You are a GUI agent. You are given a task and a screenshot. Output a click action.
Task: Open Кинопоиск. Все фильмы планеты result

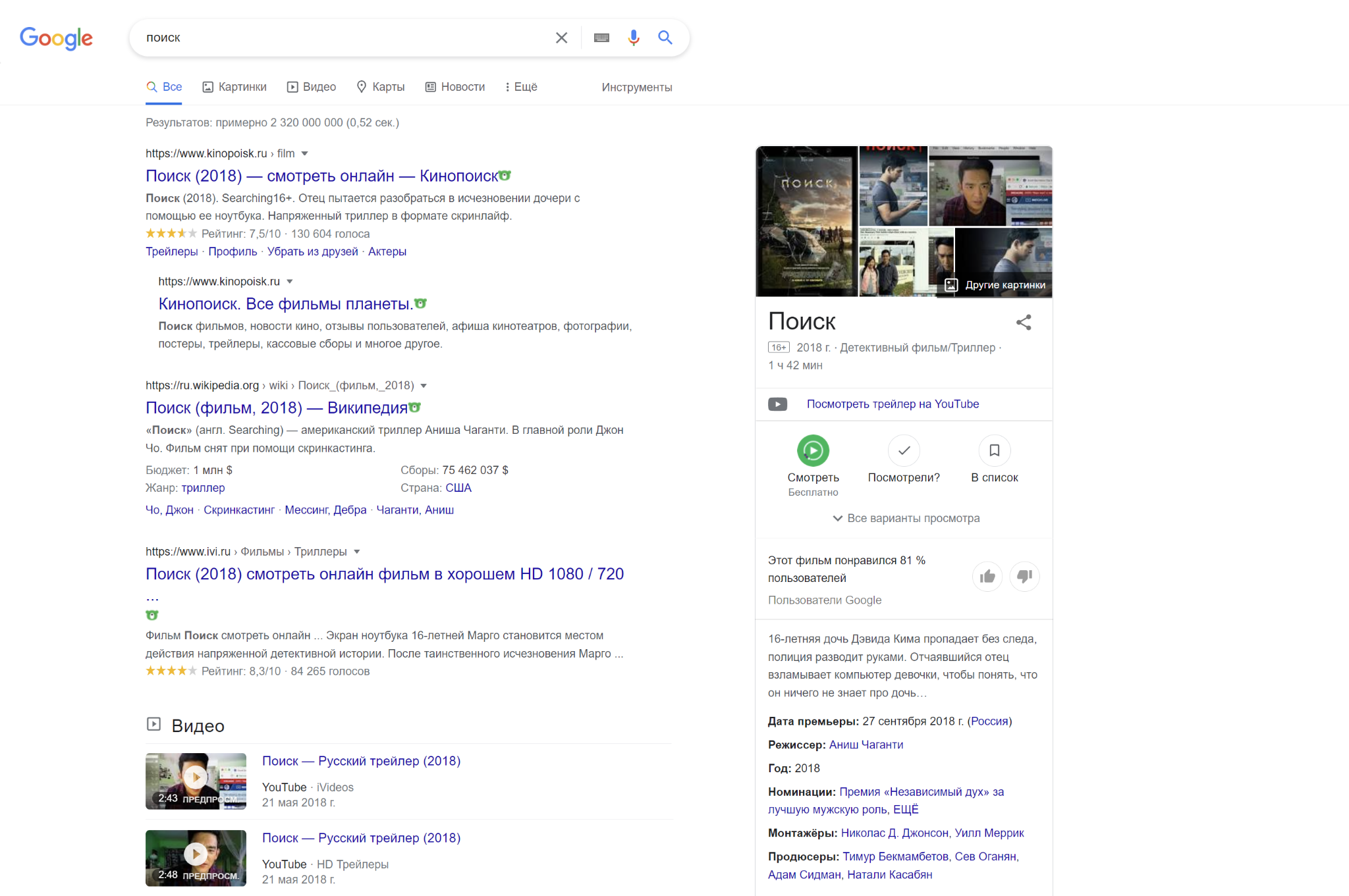tap(286, 303)
